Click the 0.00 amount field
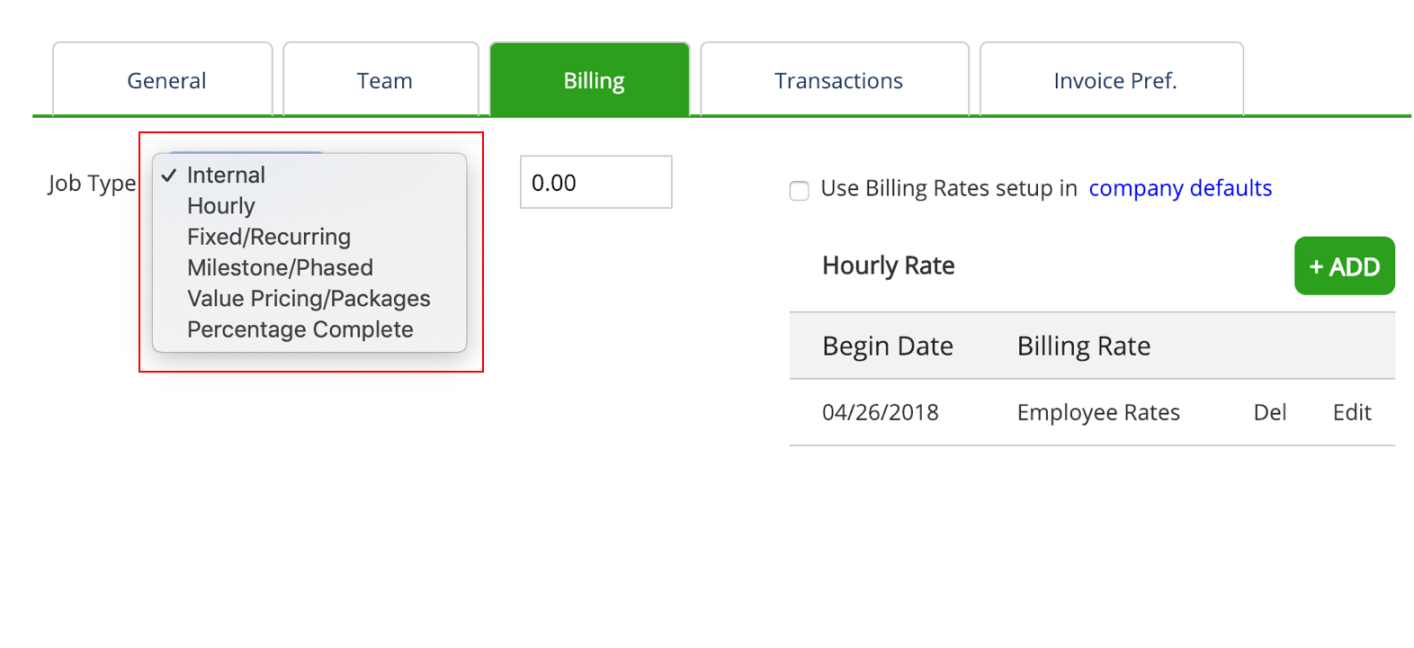The width and height of the screenshot is (1414, 648). 596,182
